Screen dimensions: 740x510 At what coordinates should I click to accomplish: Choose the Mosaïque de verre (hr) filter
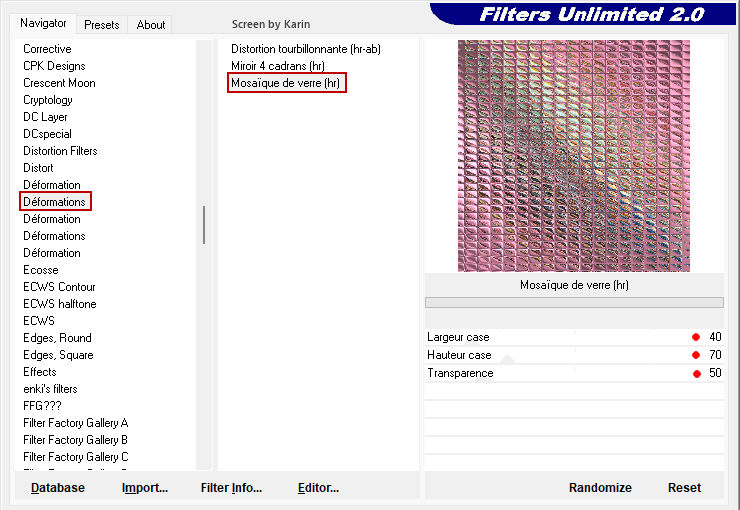pyautogui.click(x=286, y=83)
